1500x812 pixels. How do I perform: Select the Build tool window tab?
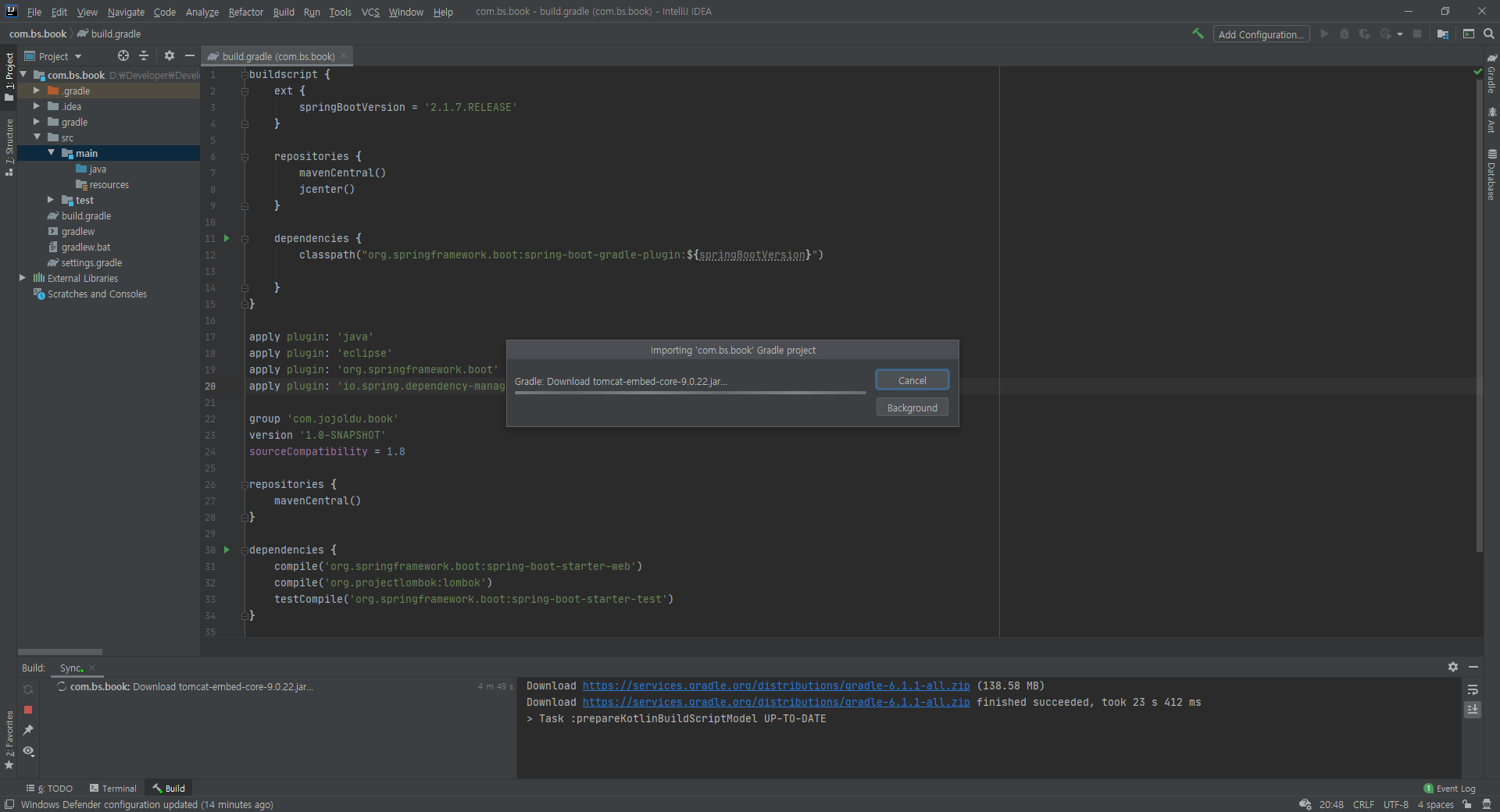pos(169,789)
